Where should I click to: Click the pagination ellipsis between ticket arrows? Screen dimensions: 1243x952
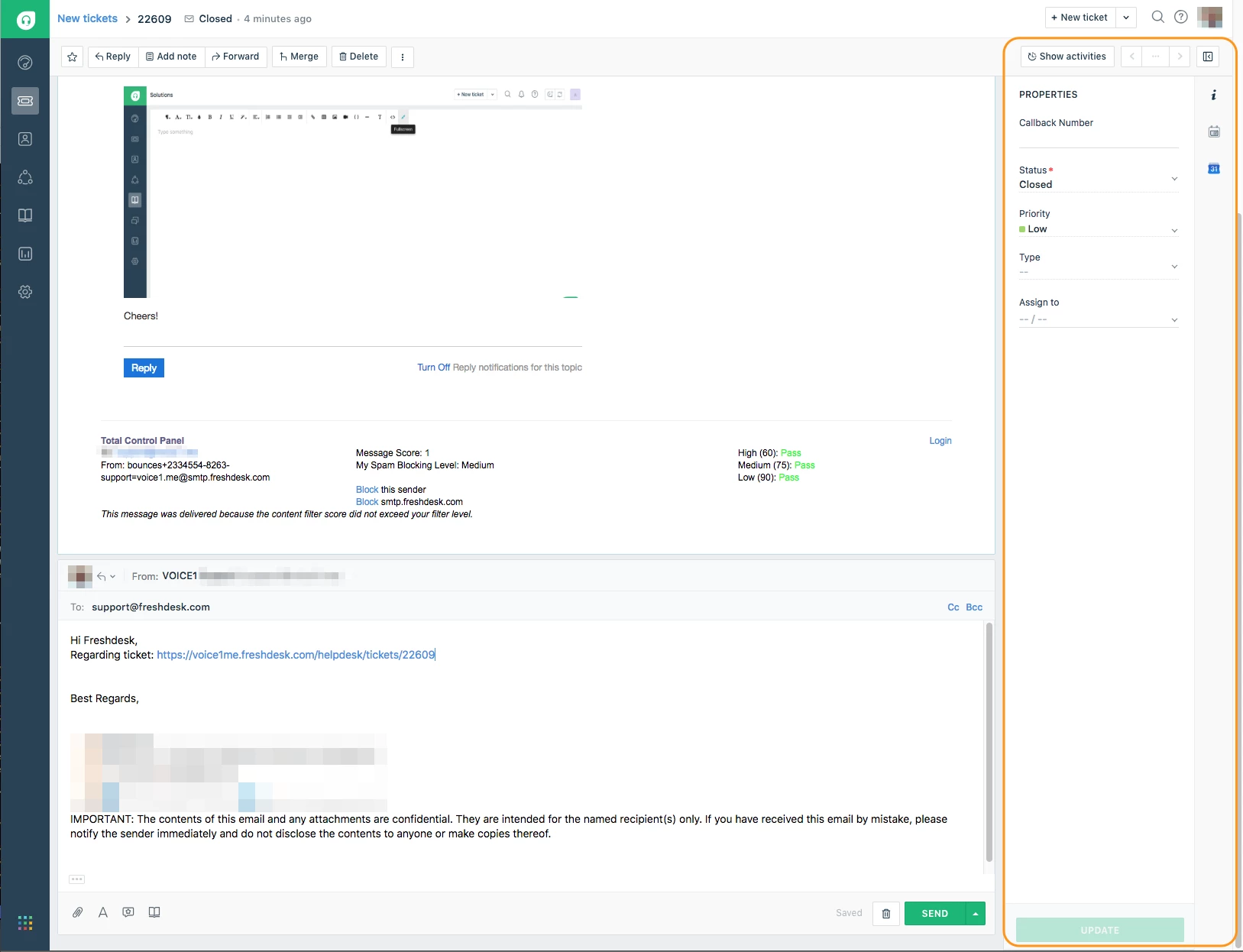pyautogui.click(x=1155, y=57)
